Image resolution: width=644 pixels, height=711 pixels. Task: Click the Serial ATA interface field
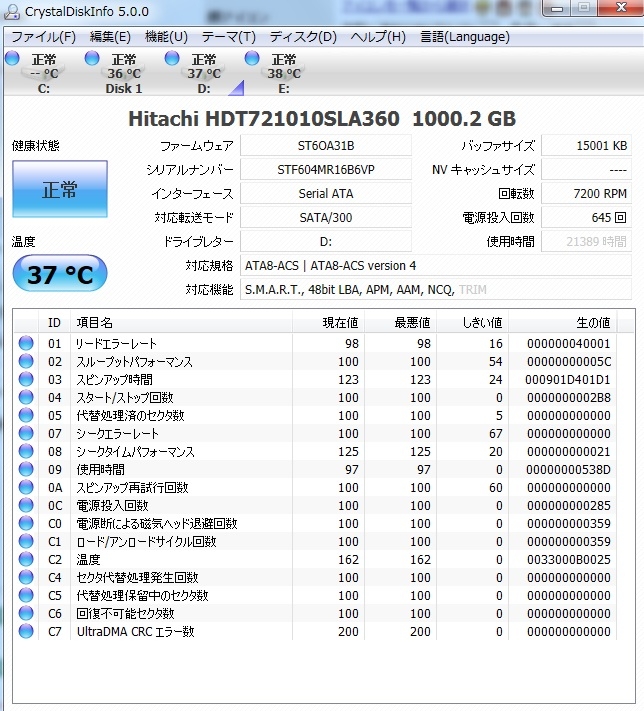click(326, 194)
